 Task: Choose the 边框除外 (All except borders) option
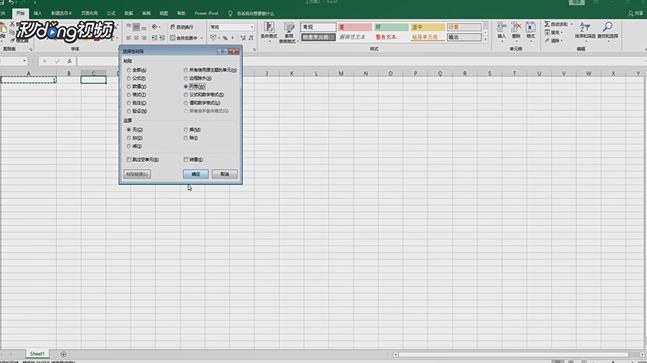198,78
